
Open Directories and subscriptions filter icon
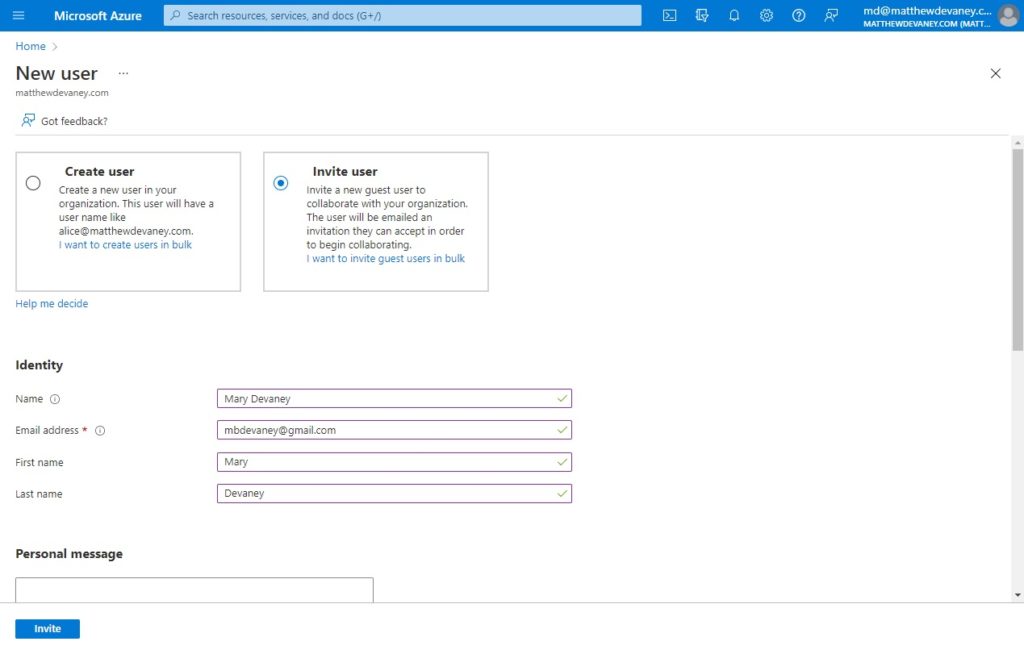(x=702, y=15)
